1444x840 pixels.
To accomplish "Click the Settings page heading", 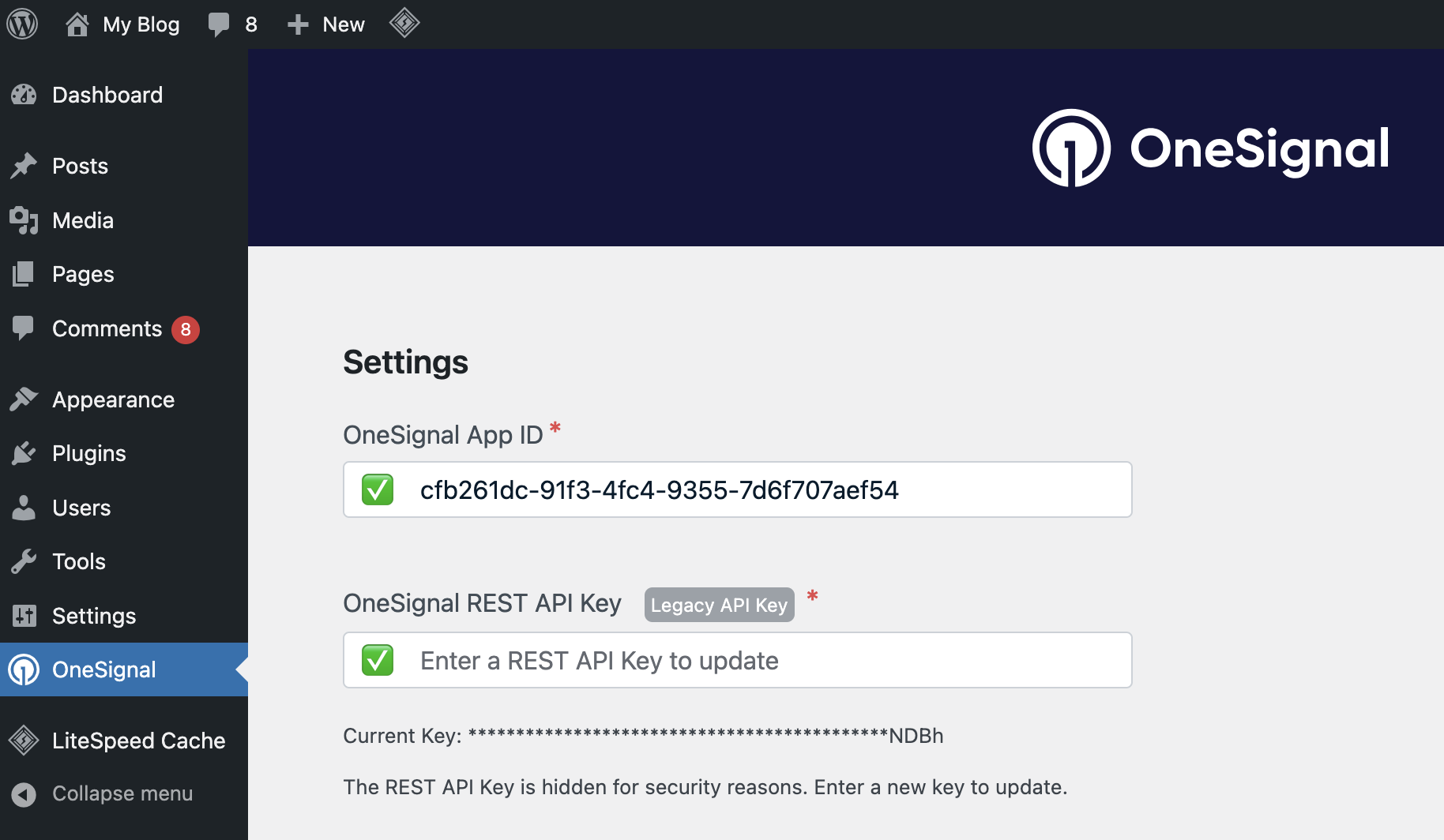I will point(405,362).
